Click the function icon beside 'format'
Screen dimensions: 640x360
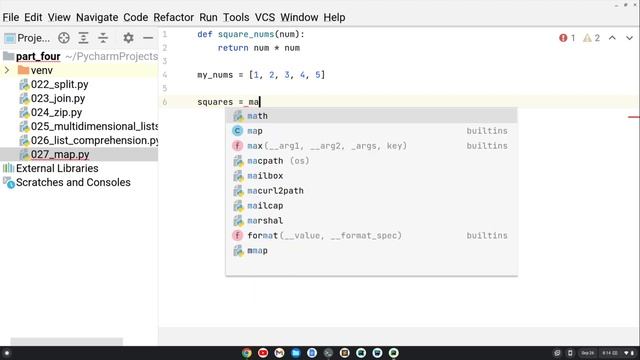[238, 236]
